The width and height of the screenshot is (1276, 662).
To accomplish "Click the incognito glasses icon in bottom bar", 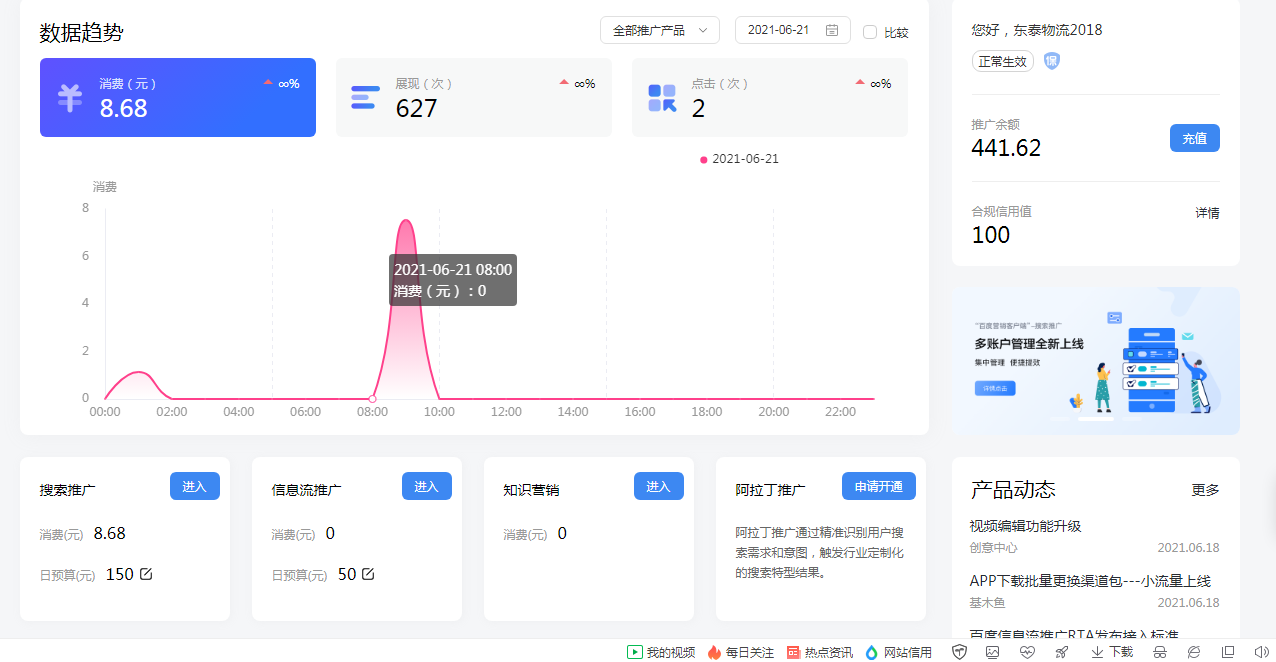I will click(x=1160, y=652).
